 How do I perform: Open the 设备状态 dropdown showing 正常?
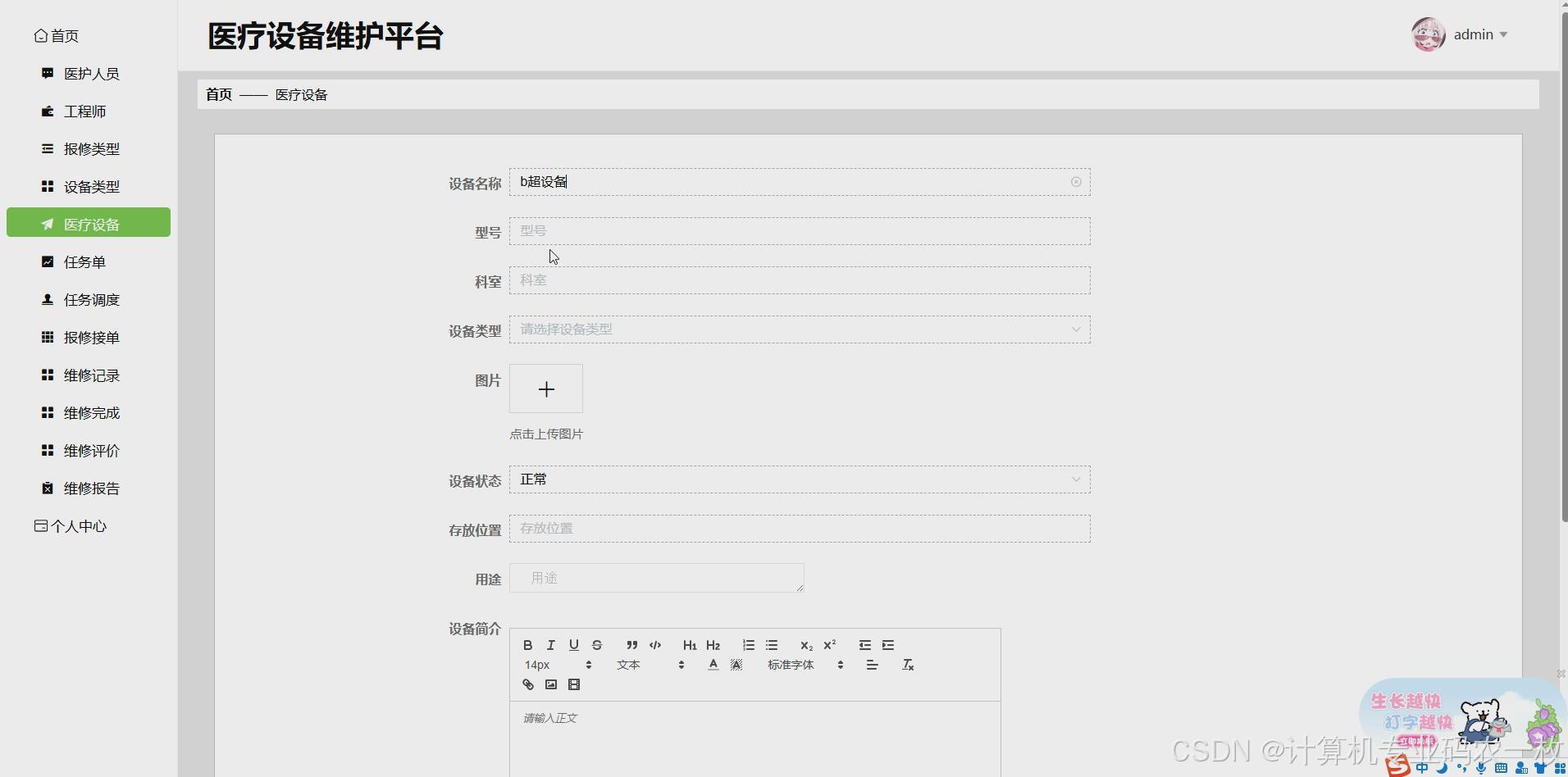(x=800, y=479)
